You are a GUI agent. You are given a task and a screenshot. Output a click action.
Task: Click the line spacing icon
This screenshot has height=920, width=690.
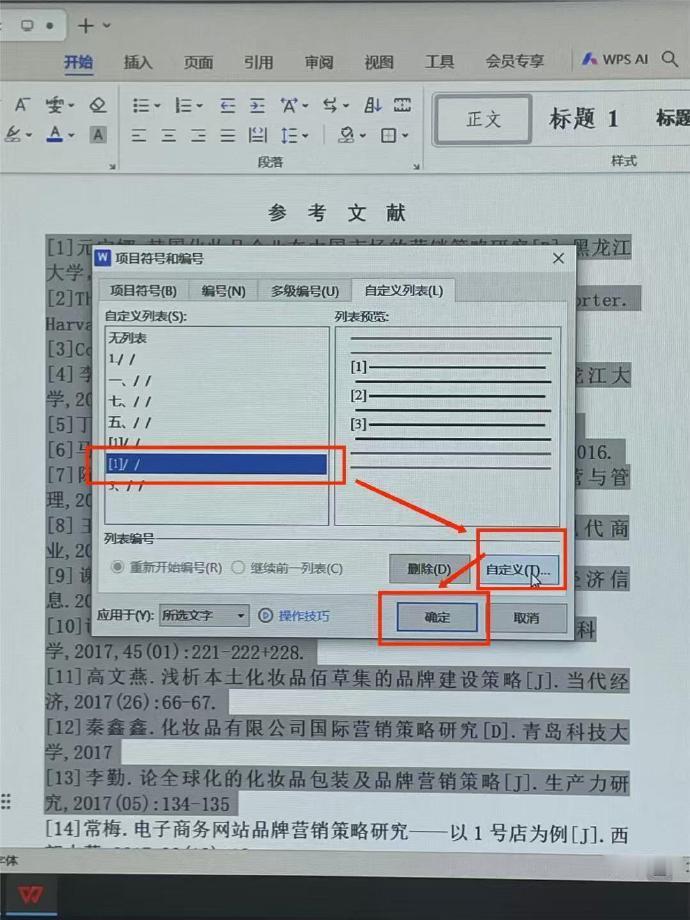tap(289, 136)
